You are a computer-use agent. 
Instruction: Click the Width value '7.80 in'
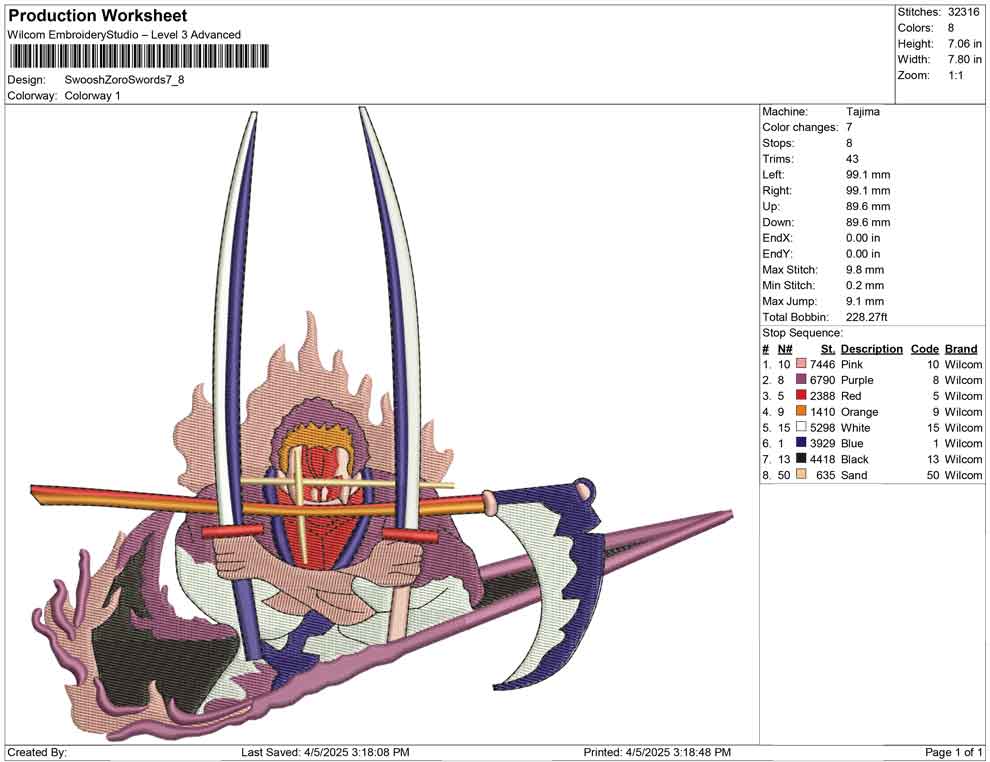pos(964,59)
